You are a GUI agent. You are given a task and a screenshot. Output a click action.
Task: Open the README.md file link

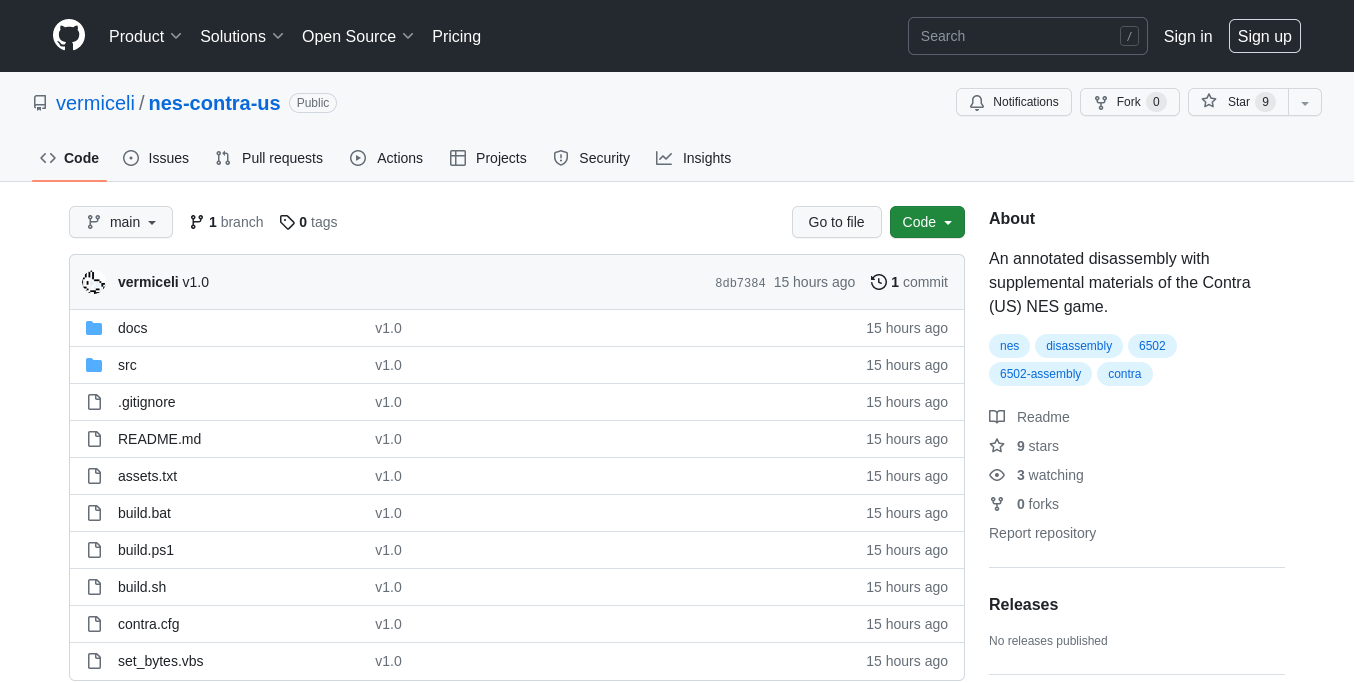(159, 439)
